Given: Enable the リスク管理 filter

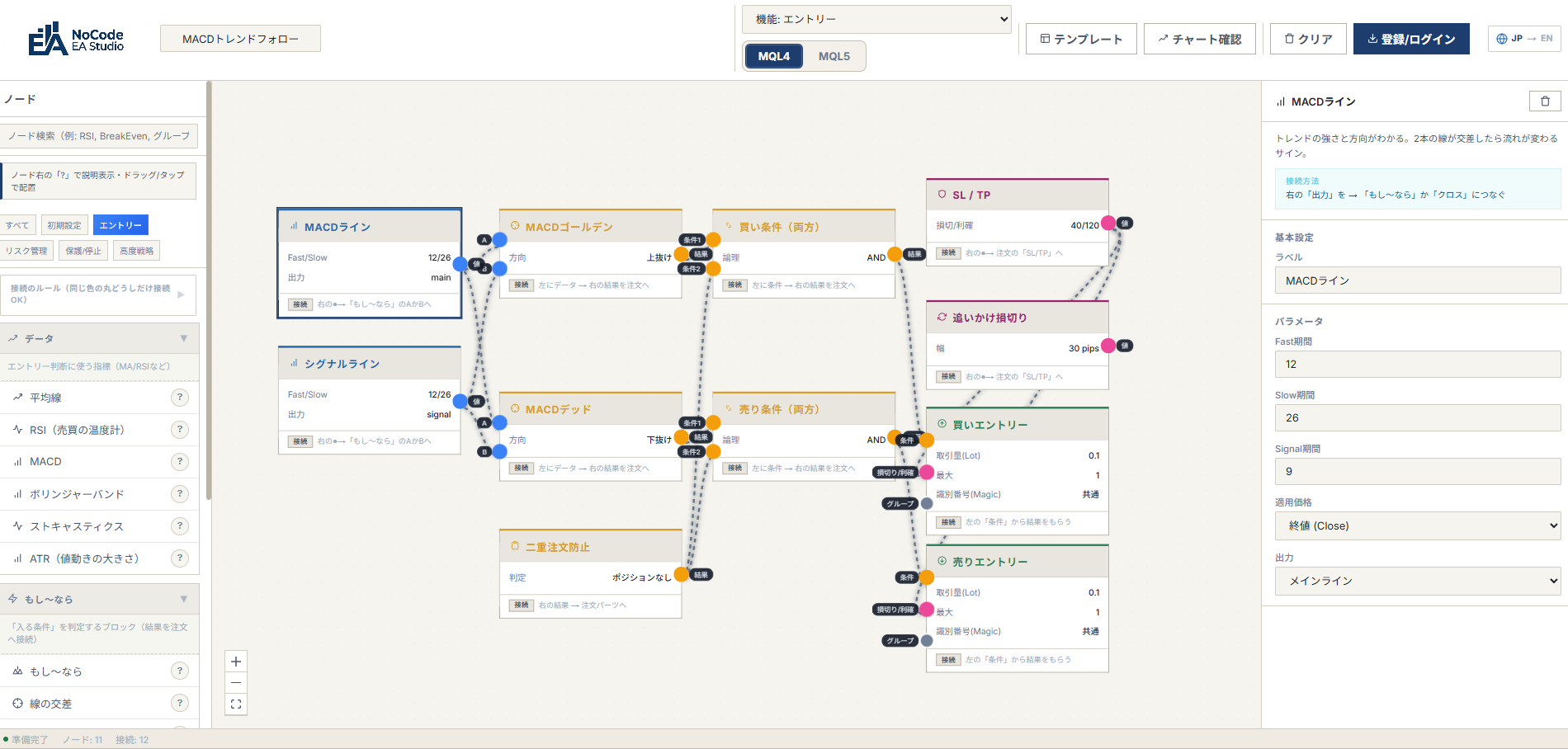Looking at the screenshot, I should click(x=27, y=250).
